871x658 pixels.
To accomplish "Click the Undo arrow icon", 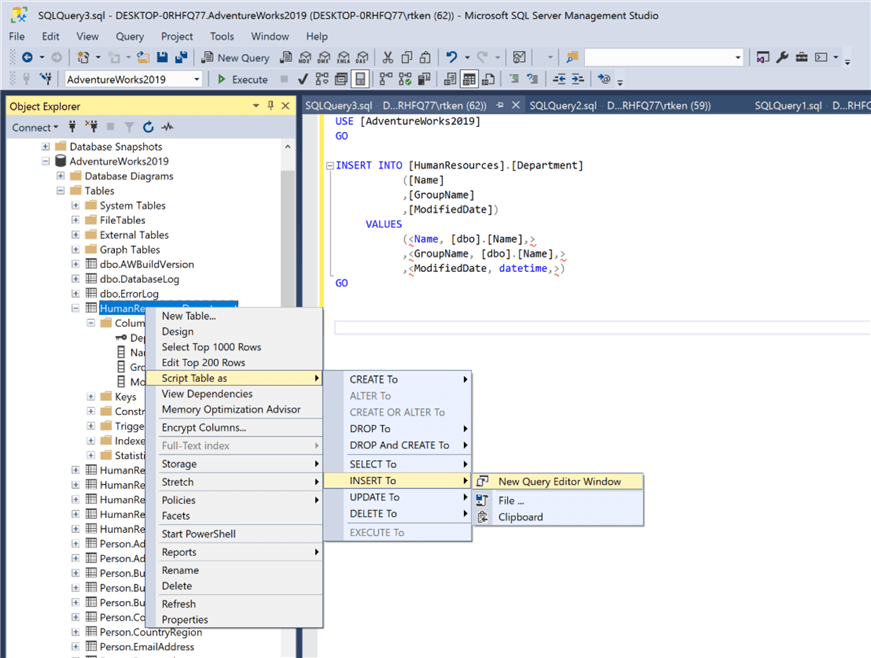I will pyautogui.click(x=452, y=57).
